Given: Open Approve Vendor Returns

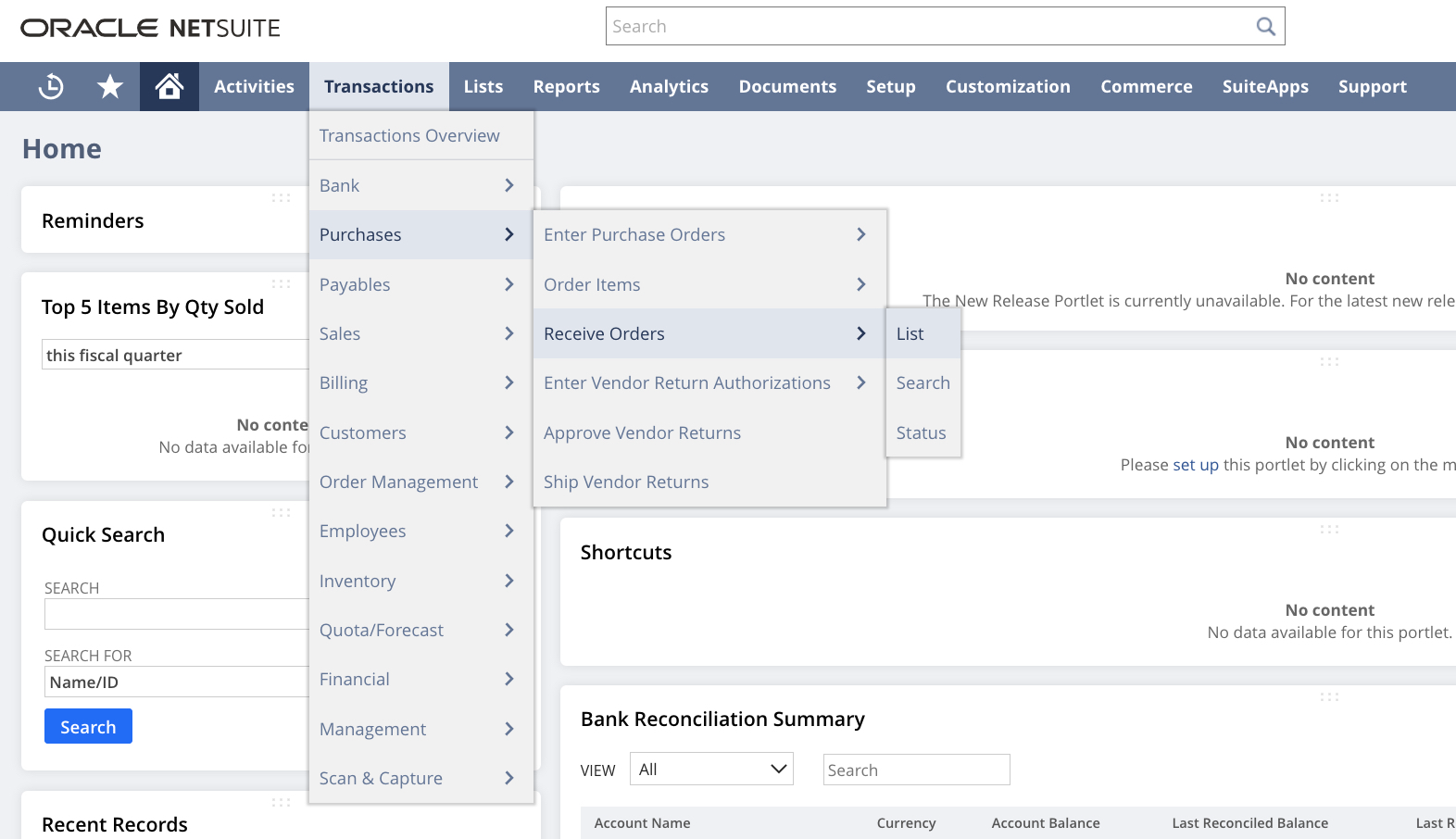Looking at the screenshot, I should click(x=642, y=433).
